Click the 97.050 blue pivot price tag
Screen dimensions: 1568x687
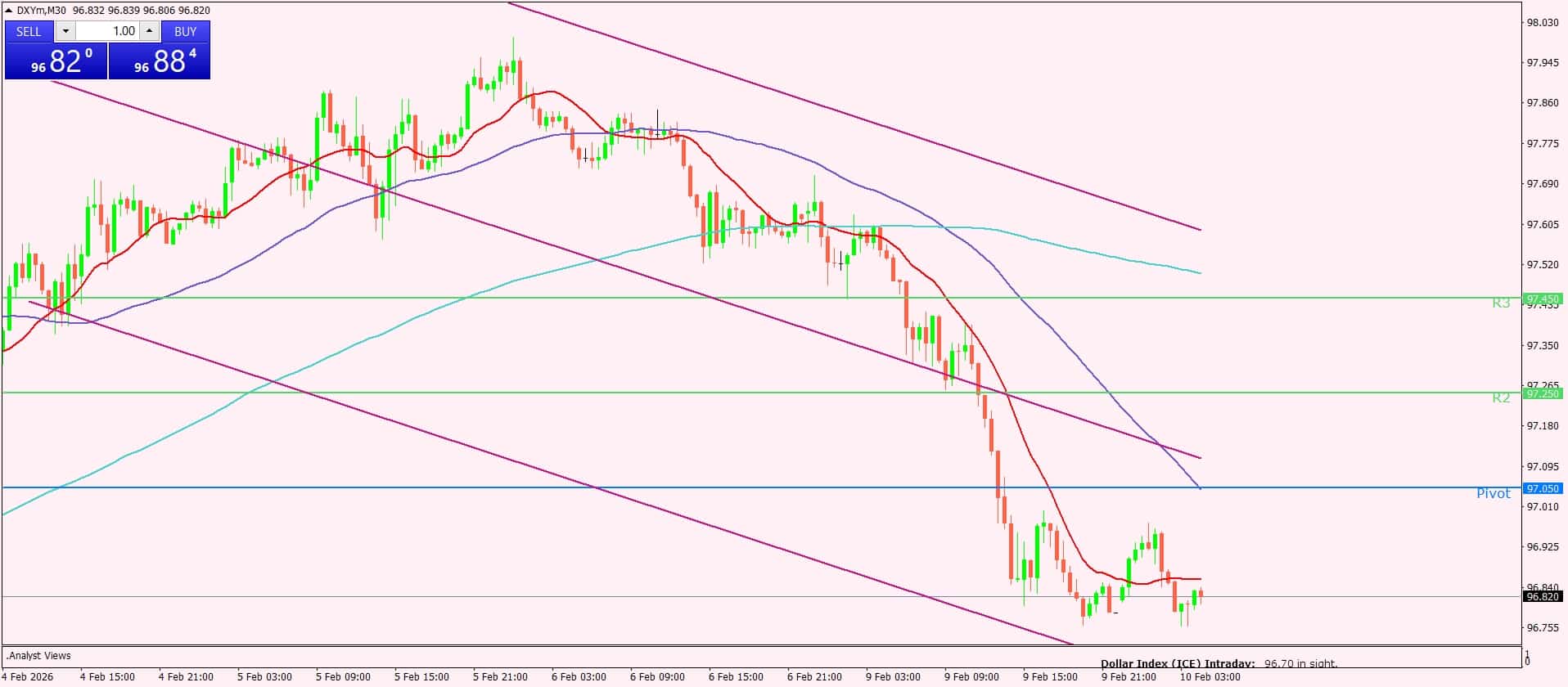[x=1543, y=488]
